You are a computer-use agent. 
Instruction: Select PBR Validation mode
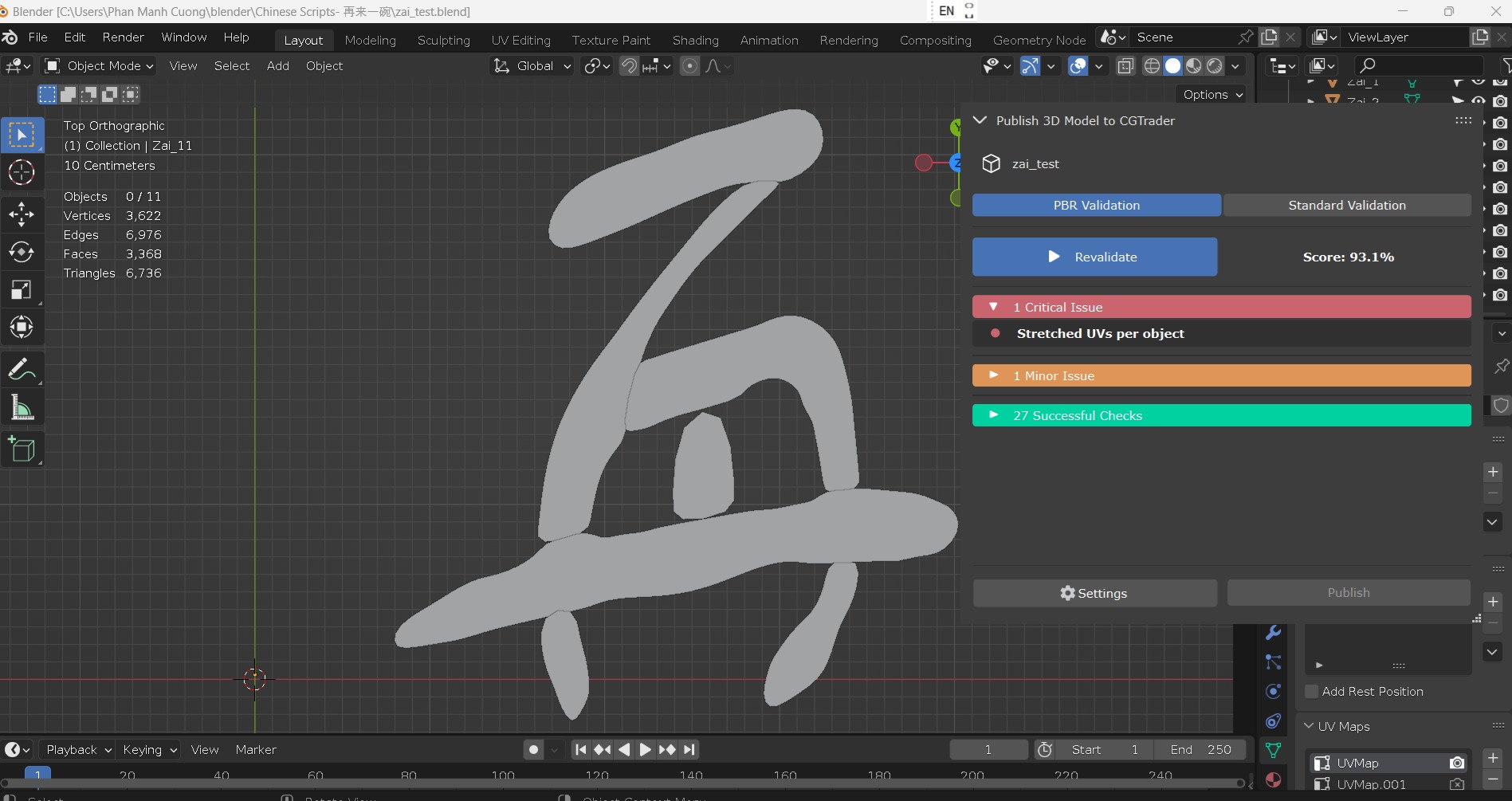click(1097, 205)
